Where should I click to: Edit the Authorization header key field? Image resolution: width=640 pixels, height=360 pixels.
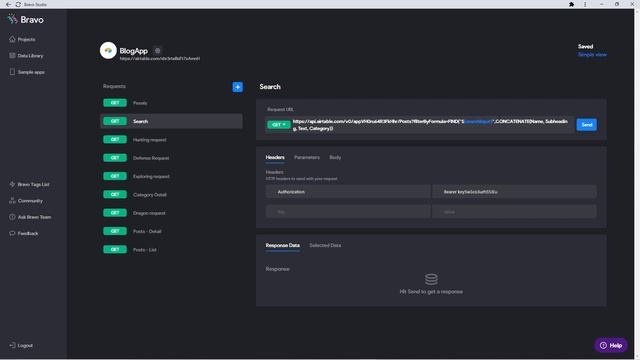[x=348, y=191]
